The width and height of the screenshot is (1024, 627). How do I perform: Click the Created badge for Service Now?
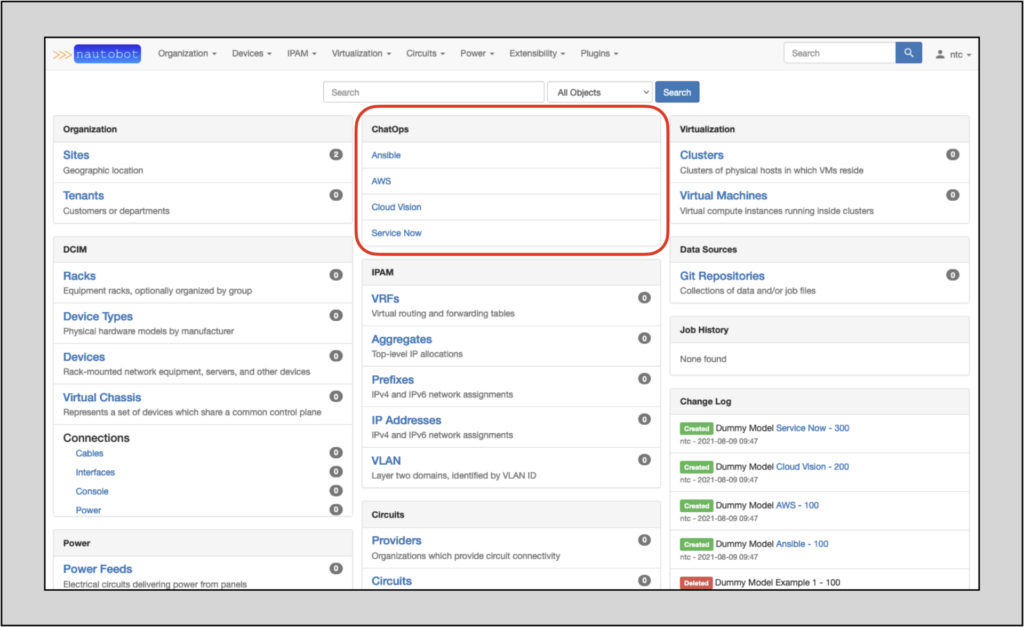tap(696, 428)
